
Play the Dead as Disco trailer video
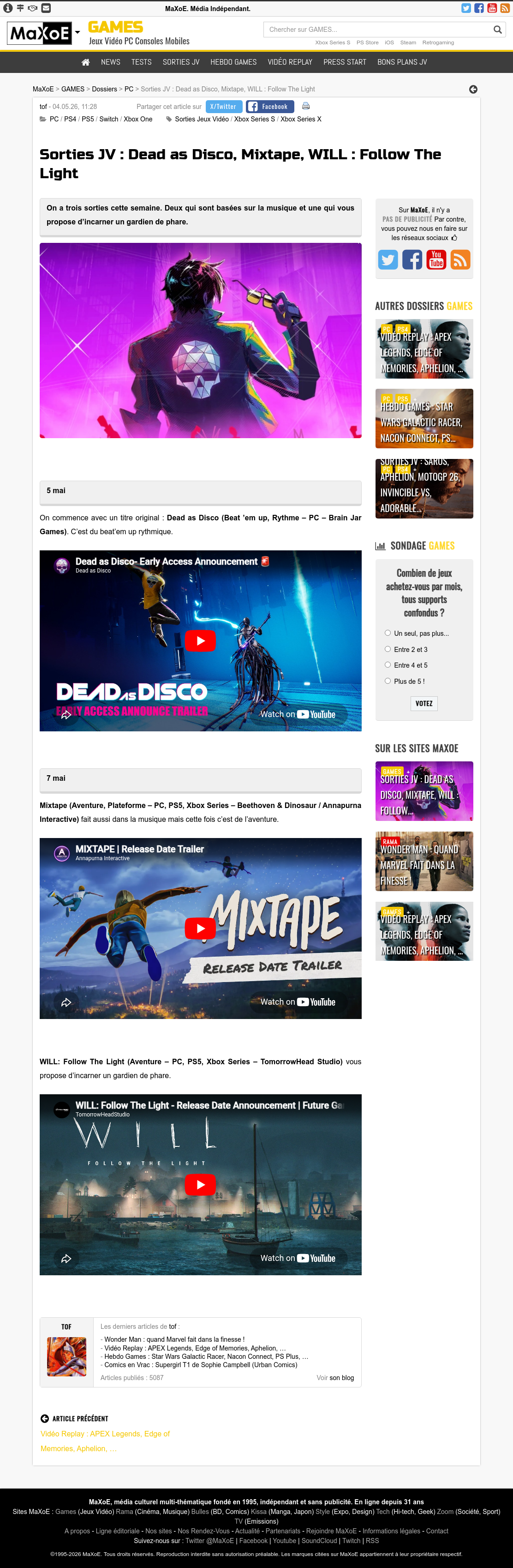pyautogui.click(x=200, y=641)
